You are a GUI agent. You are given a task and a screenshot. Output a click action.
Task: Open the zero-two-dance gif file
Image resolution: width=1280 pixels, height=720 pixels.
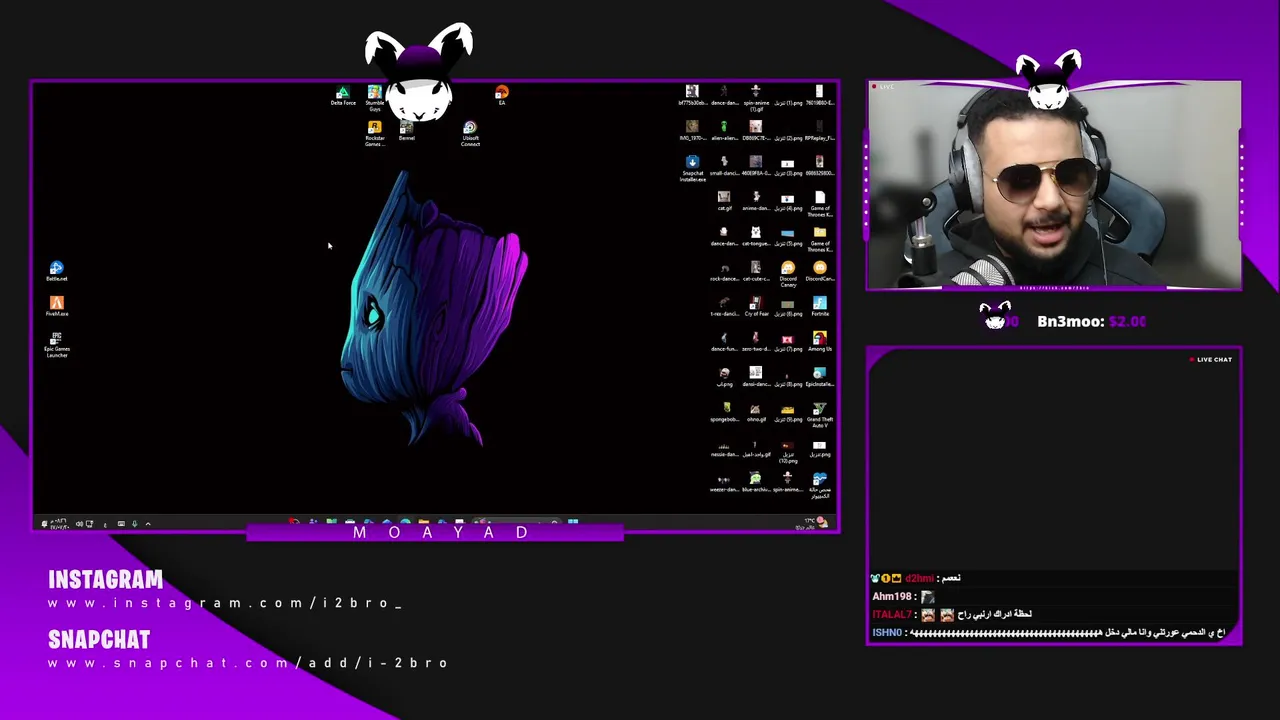[x=756, y=342]
